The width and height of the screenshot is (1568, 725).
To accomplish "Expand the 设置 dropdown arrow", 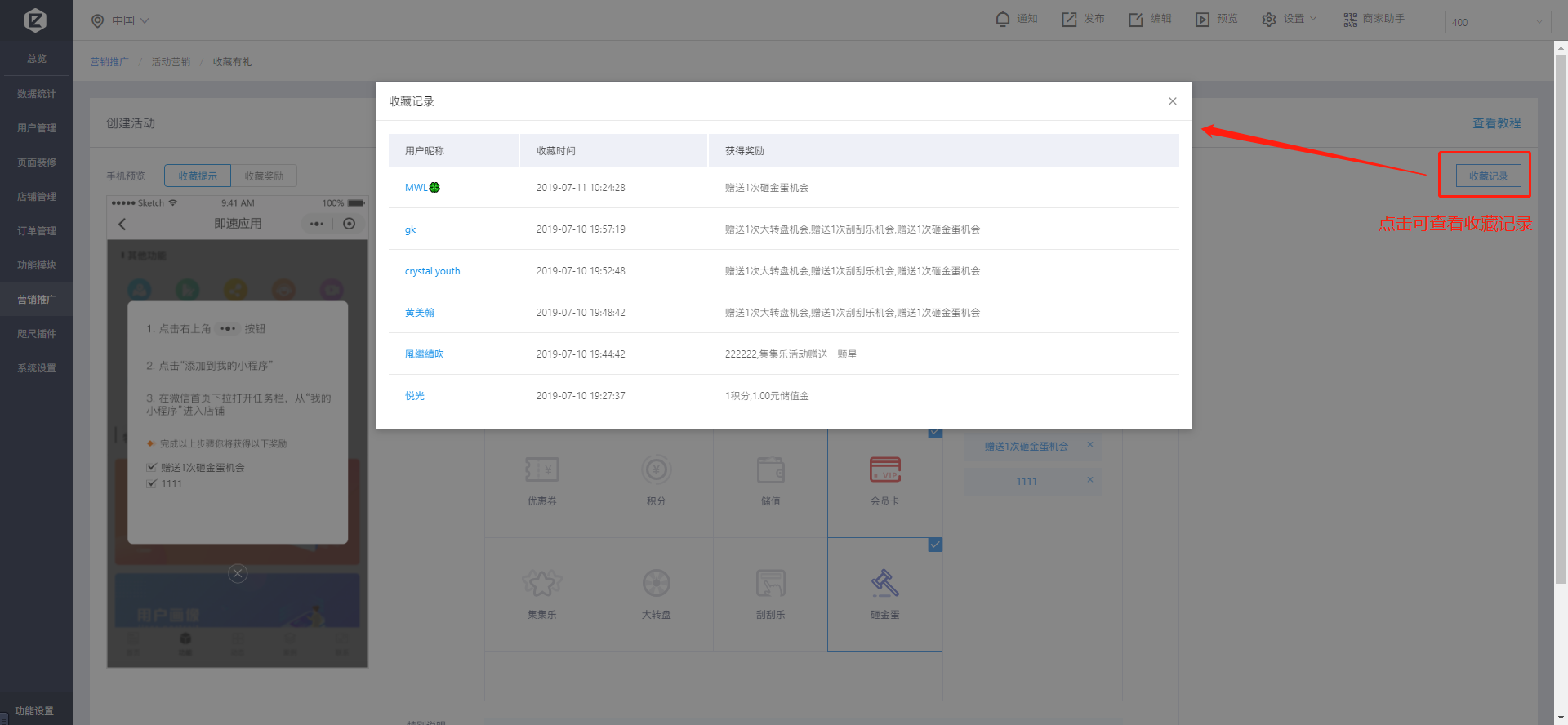I will (1313, 19).
